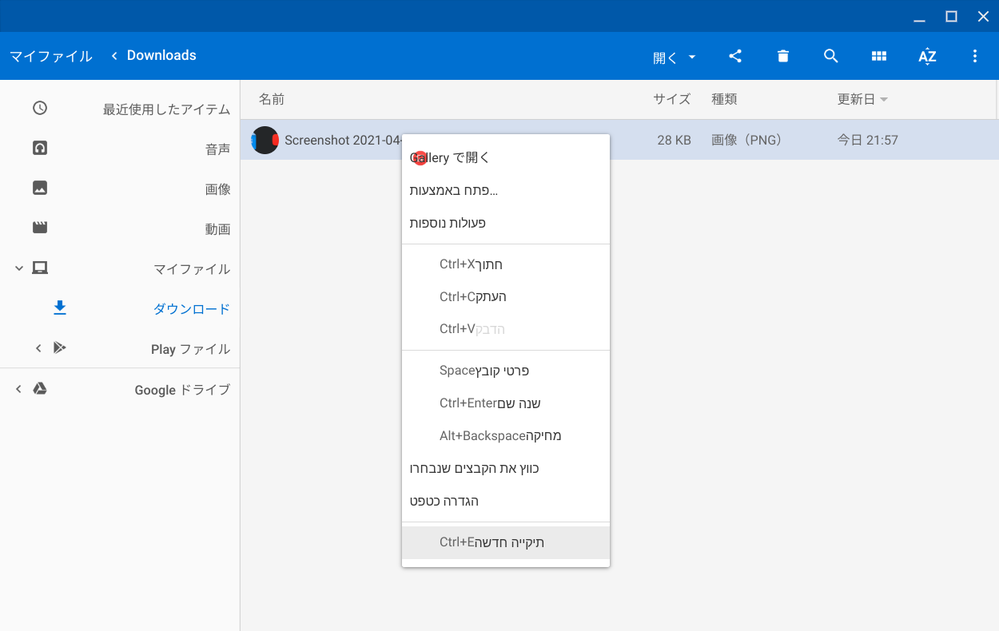Sort by the 名前 column header
Viewport: 999px width, 631px height.
tap(271, 99)
